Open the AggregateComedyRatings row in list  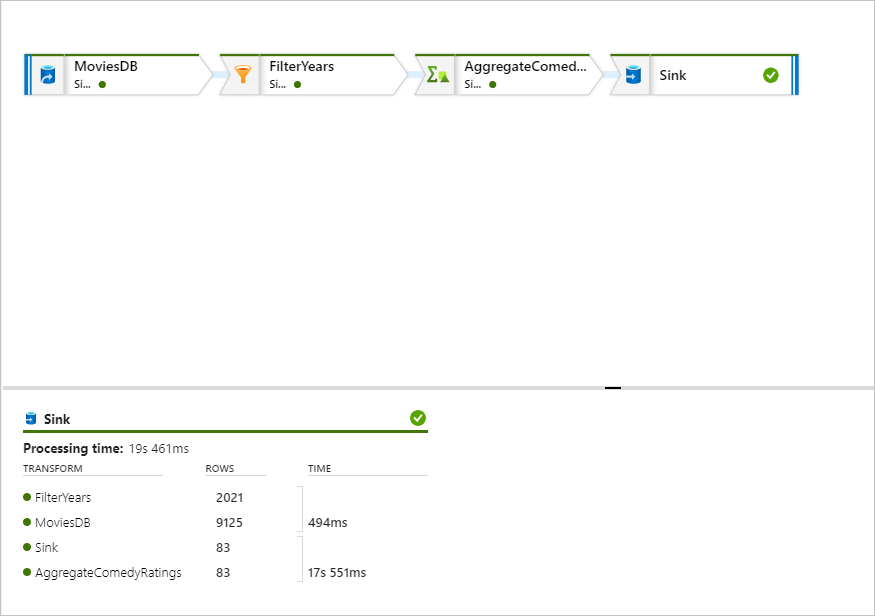pos(108,573)
